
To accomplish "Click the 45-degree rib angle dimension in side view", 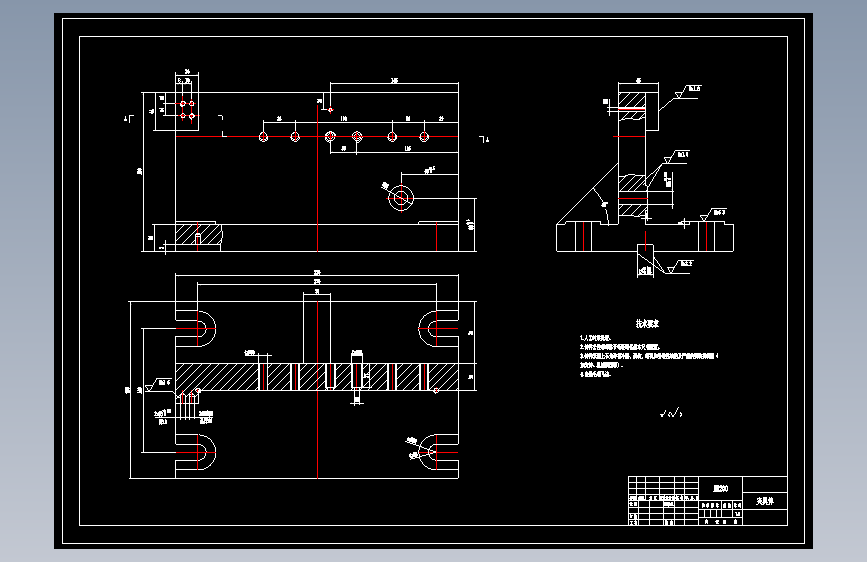I will coord(604,204).
